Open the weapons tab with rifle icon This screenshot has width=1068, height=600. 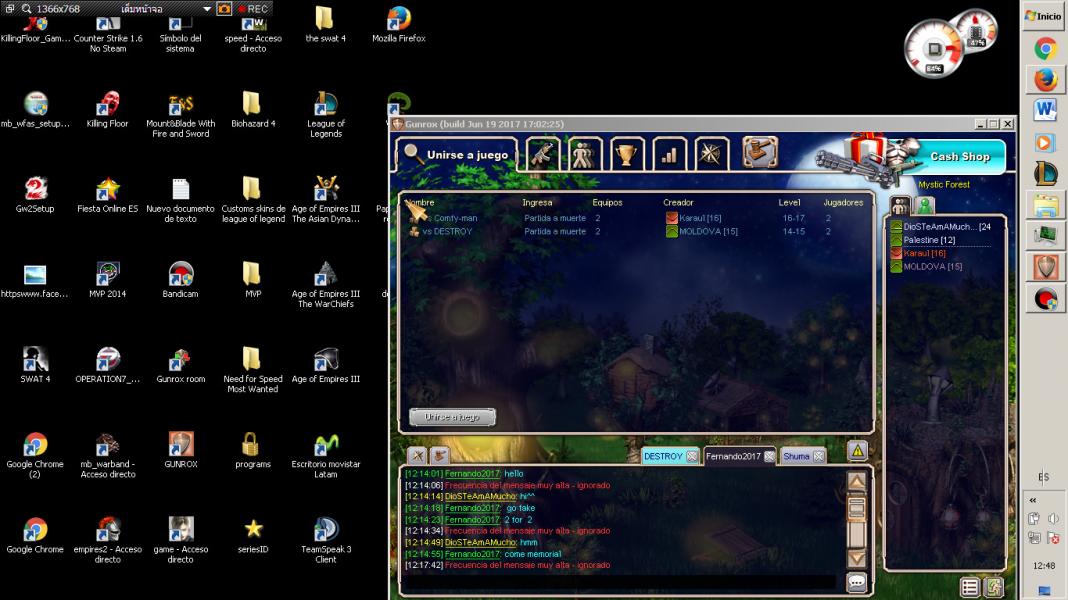click(x=542, y=155)
